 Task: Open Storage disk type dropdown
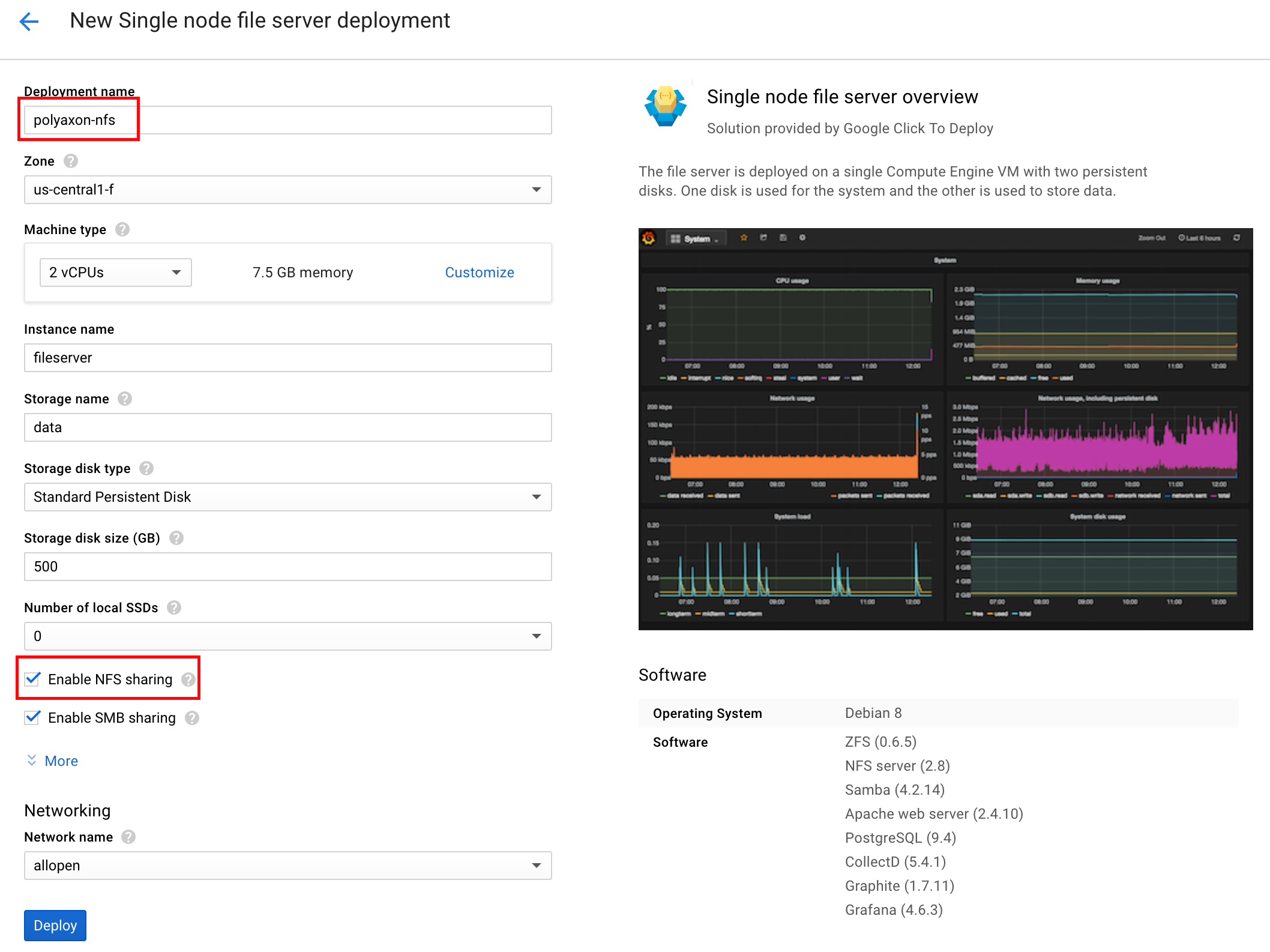[287, 497]
